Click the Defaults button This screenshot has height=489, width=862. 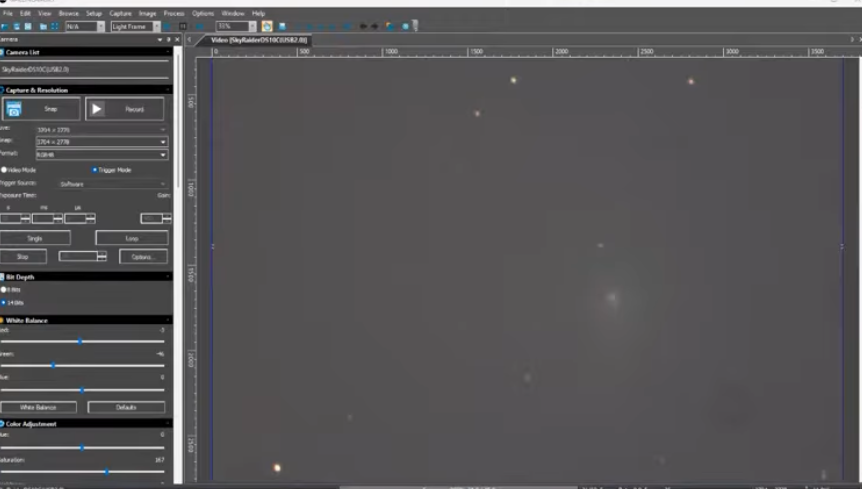126,407
